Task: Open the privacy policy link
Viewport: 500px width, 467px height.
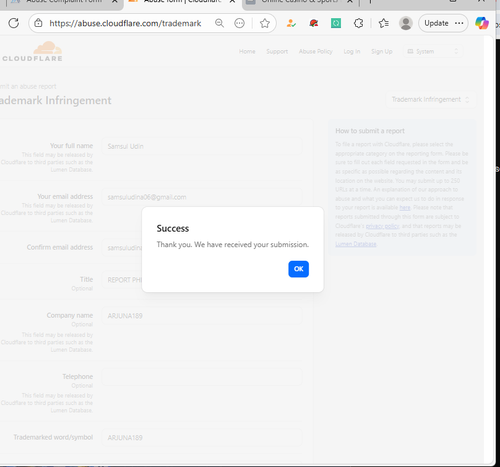Action: (x=382, y=226)
